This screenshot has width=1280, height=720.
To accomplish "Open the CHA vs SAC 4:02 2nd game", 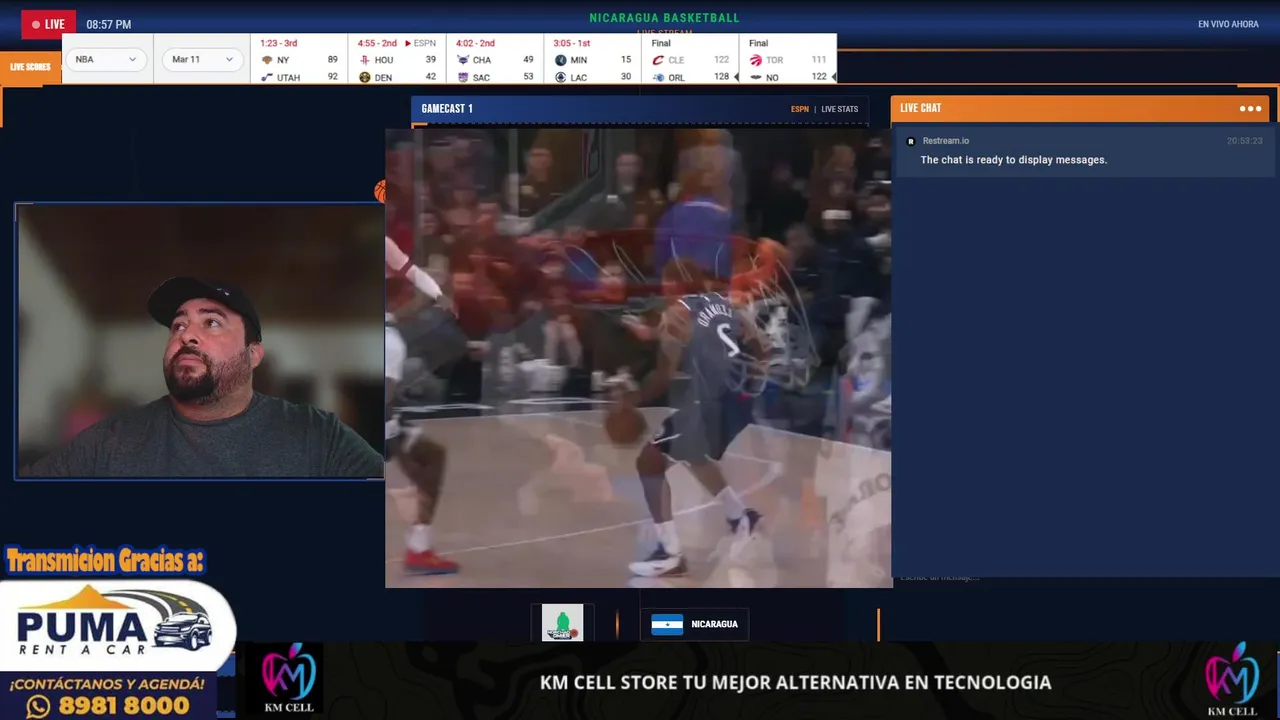I will pyautogui.click(x=495, y=60).
